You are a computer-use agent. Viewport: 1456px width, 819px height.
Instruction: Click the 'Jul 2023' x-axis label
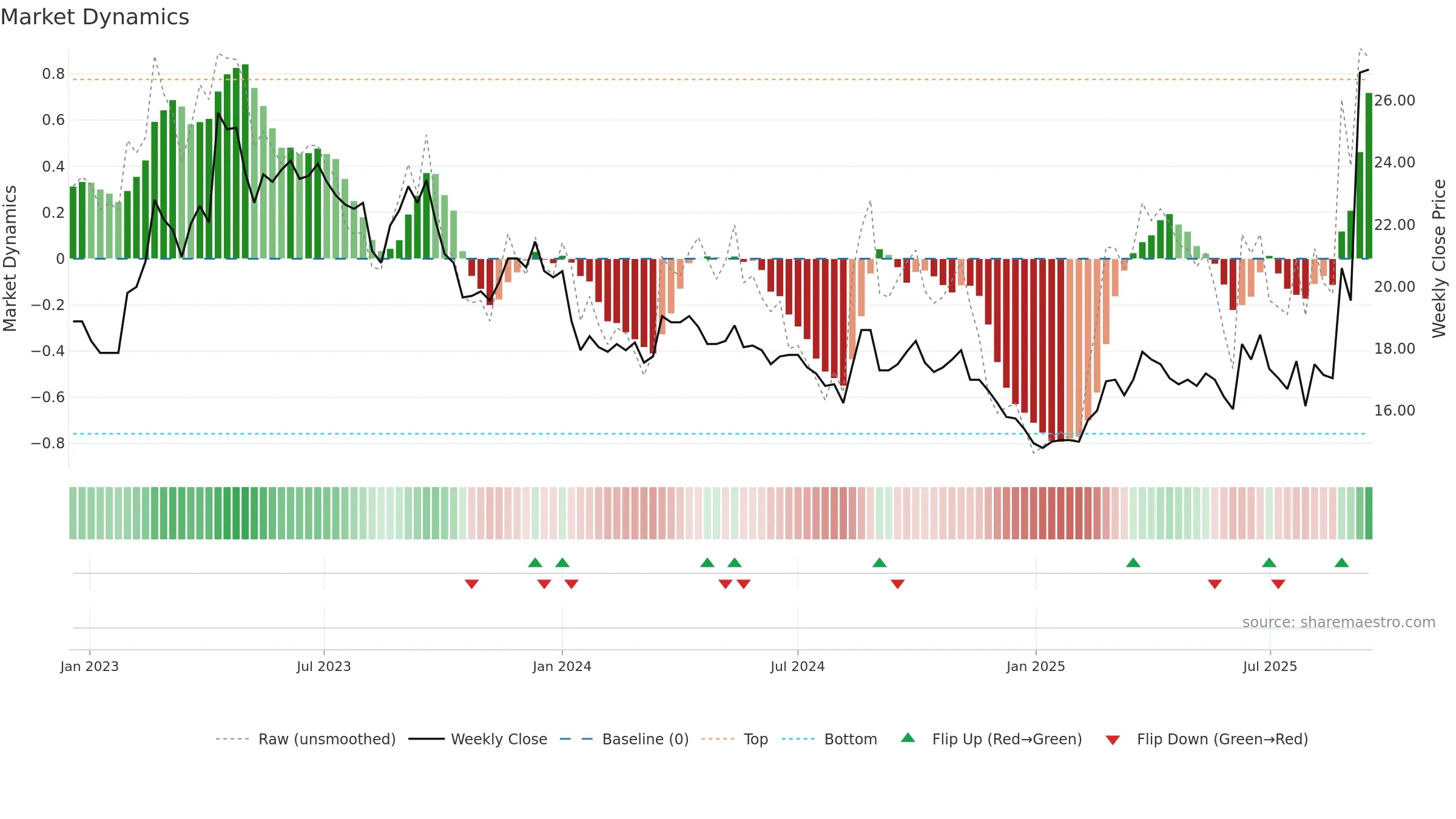pyautogui.click(x=324, y=666)
